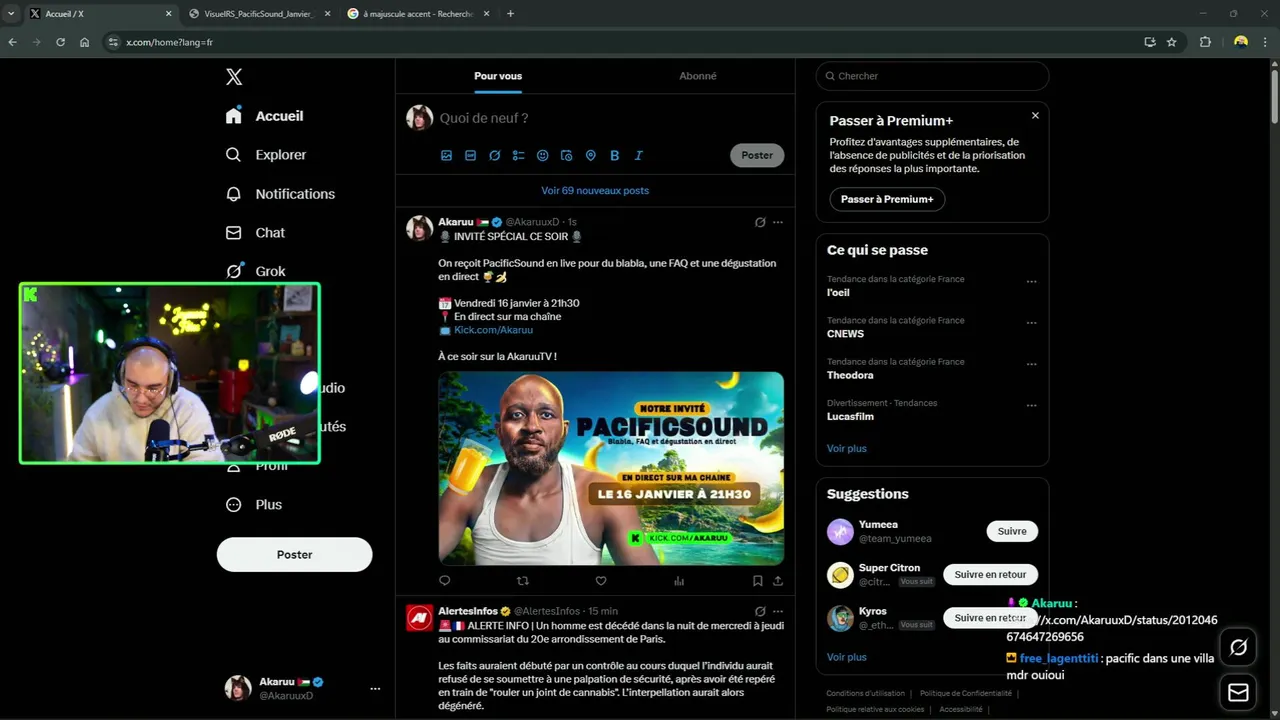
Task: Schedule post icon in composer
Action: pos(566,156)
